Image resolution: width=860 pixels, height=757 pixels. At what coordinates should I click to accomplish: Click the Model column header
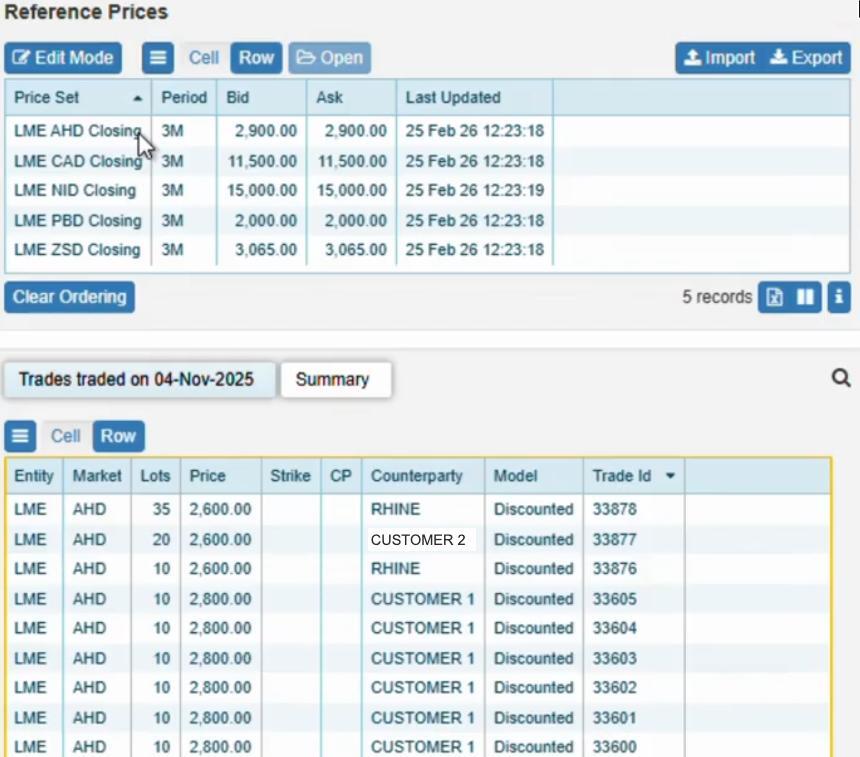[534, 476]
